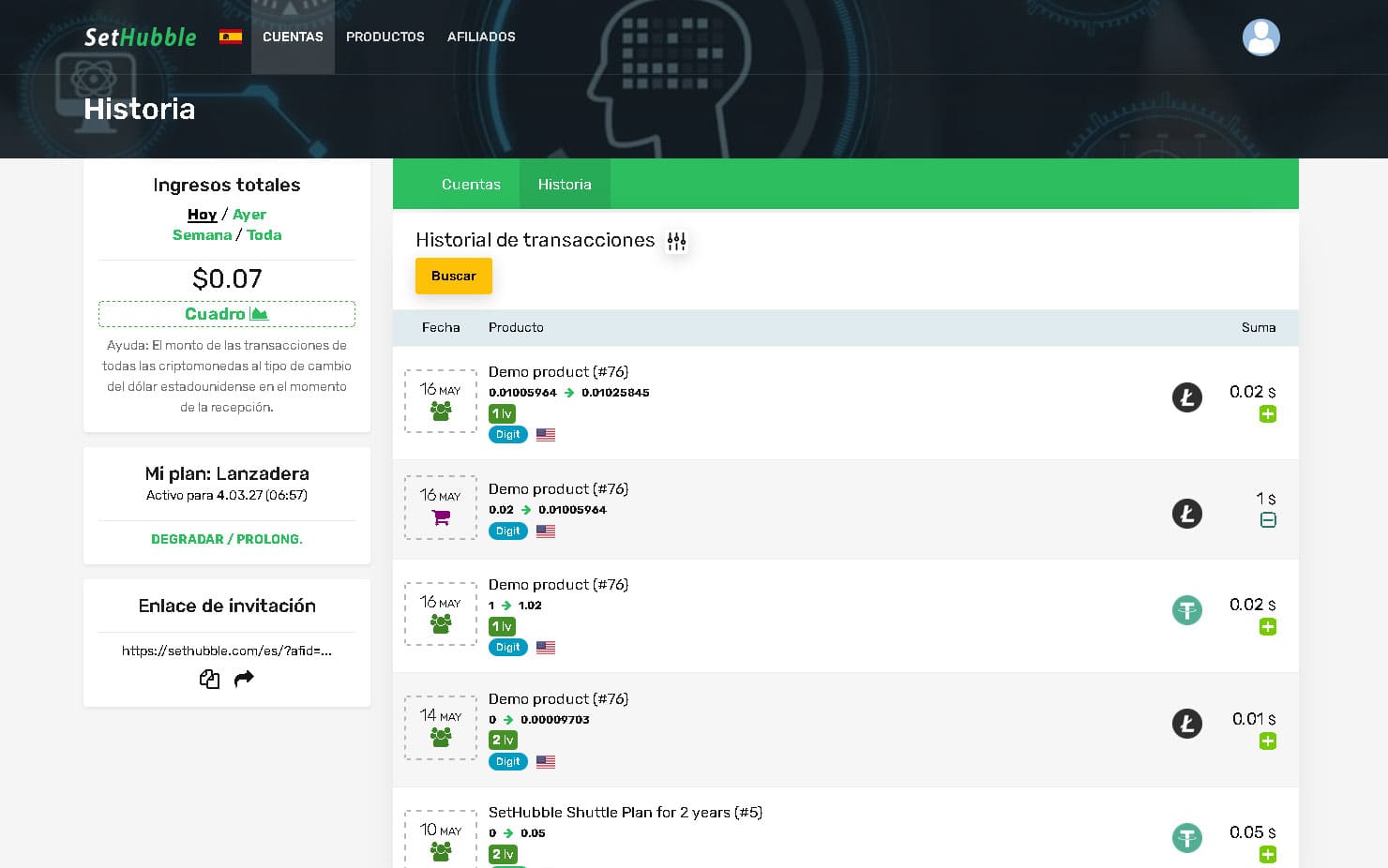
Task: Open the transaction filter sliders icon
Action: 676,242
